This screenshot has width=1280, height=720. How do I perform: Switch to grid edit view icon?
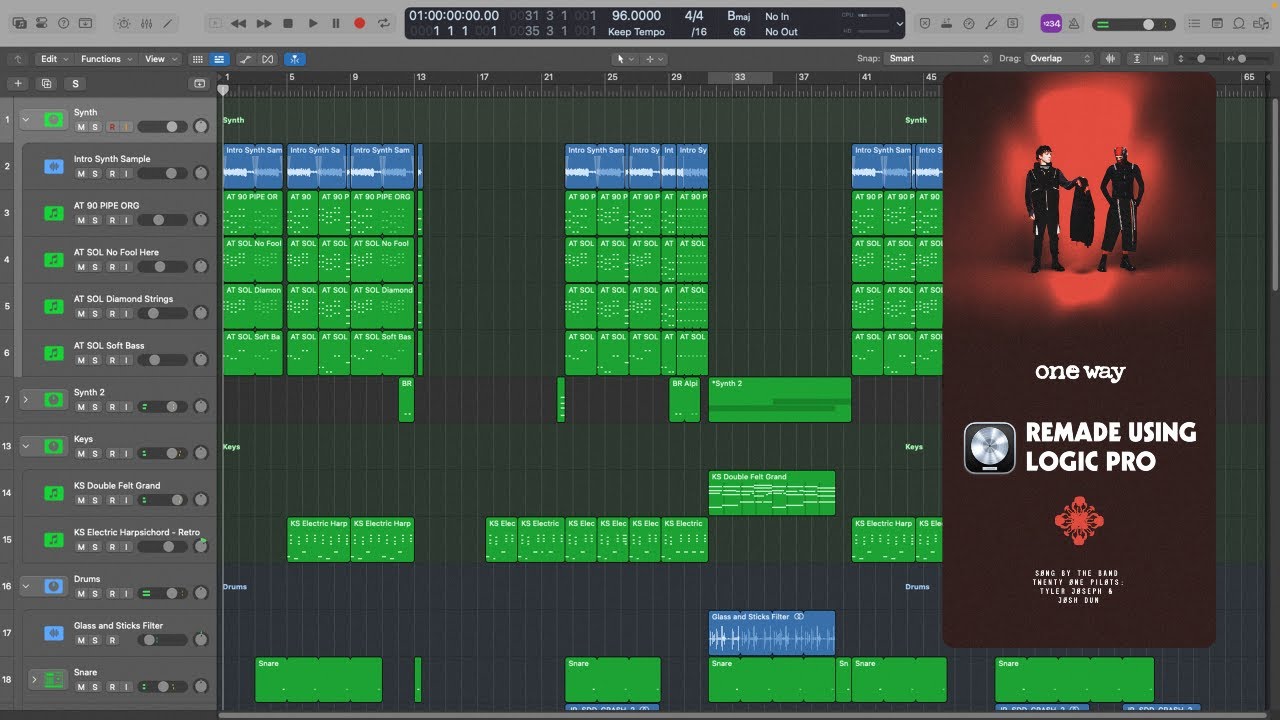(197, 59)
